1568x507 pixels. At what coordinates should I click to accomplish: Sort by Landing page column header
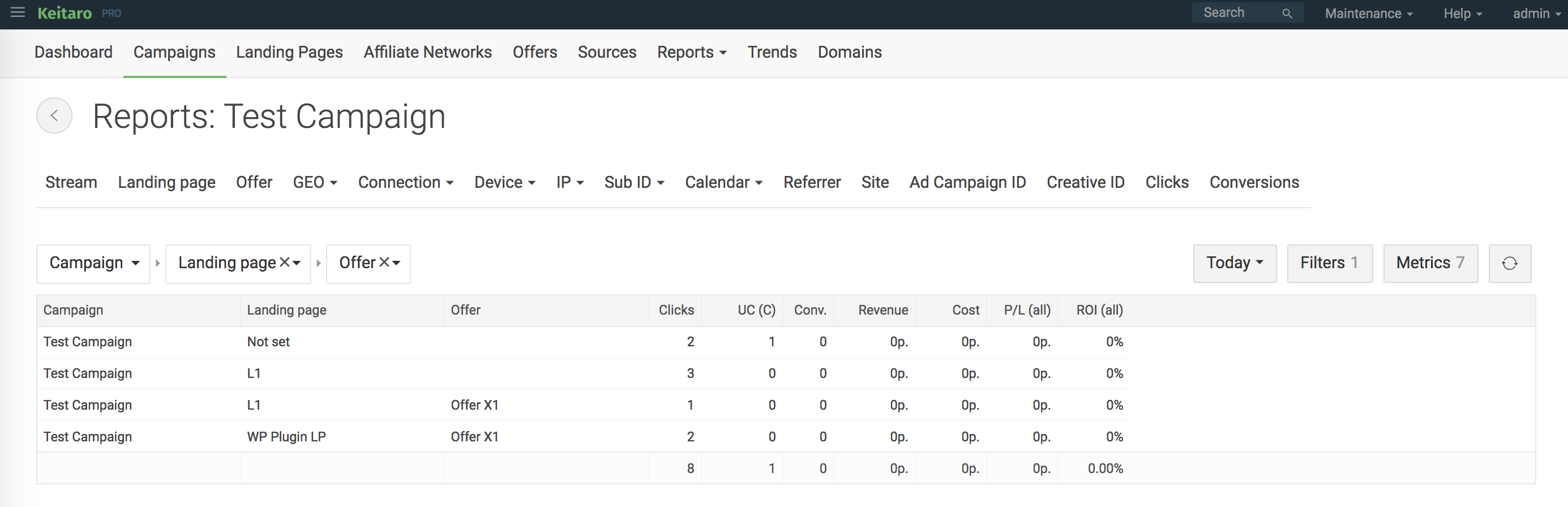coord(286,311)
